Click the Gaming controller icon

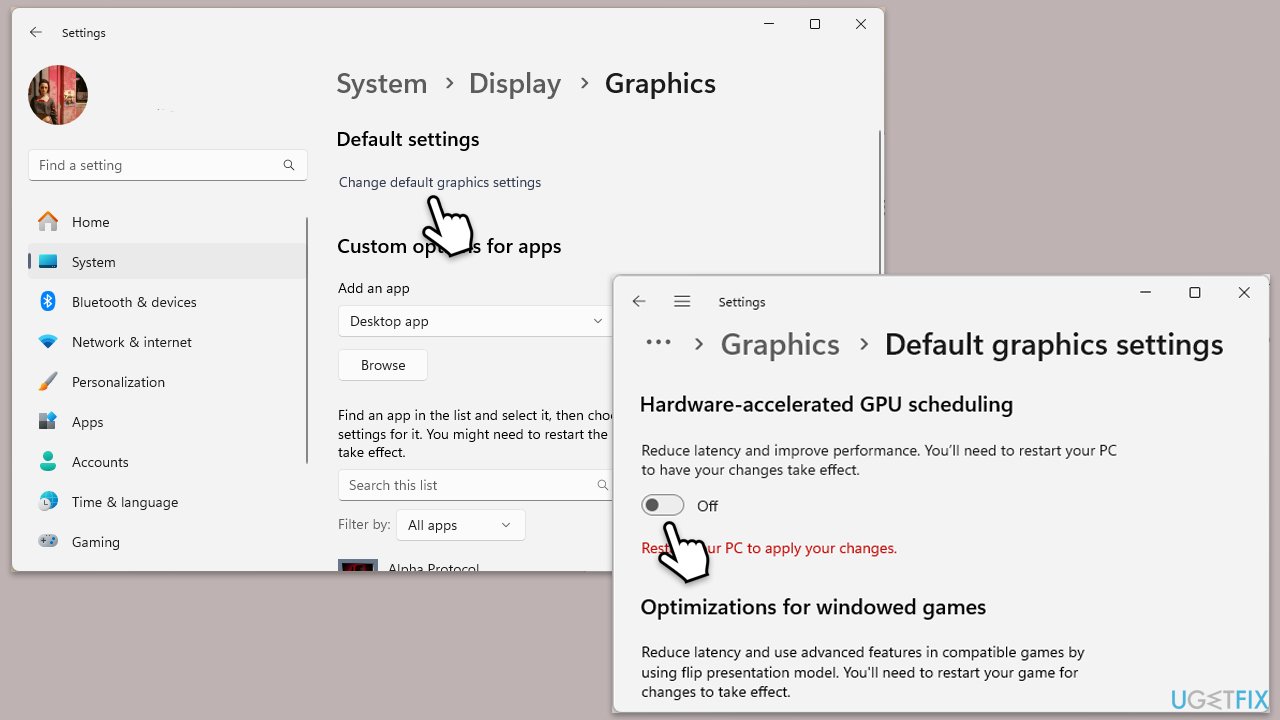pyautogui.click(x=48, y=541)
